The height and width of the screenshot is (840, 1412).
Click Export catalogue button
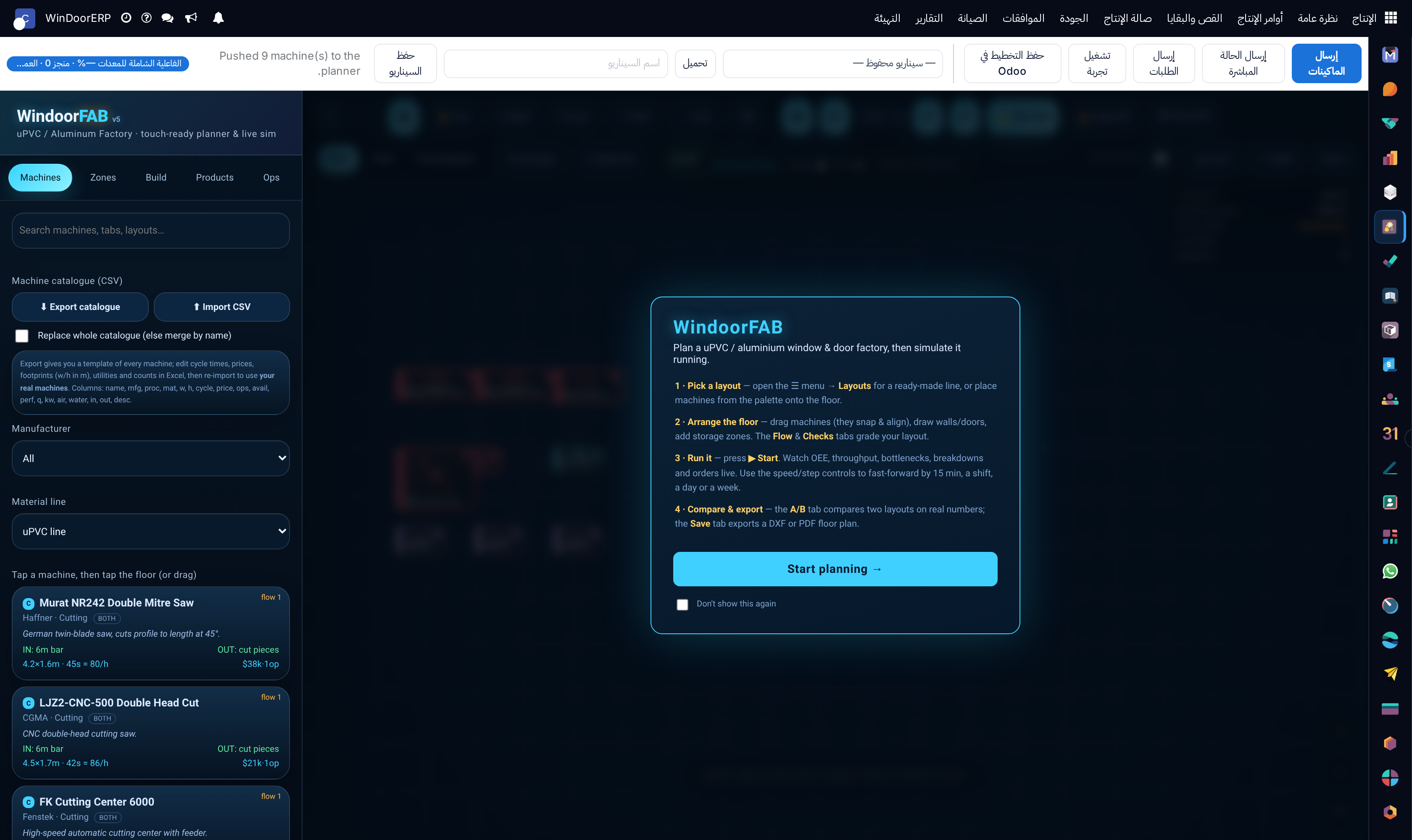[80, 307]
